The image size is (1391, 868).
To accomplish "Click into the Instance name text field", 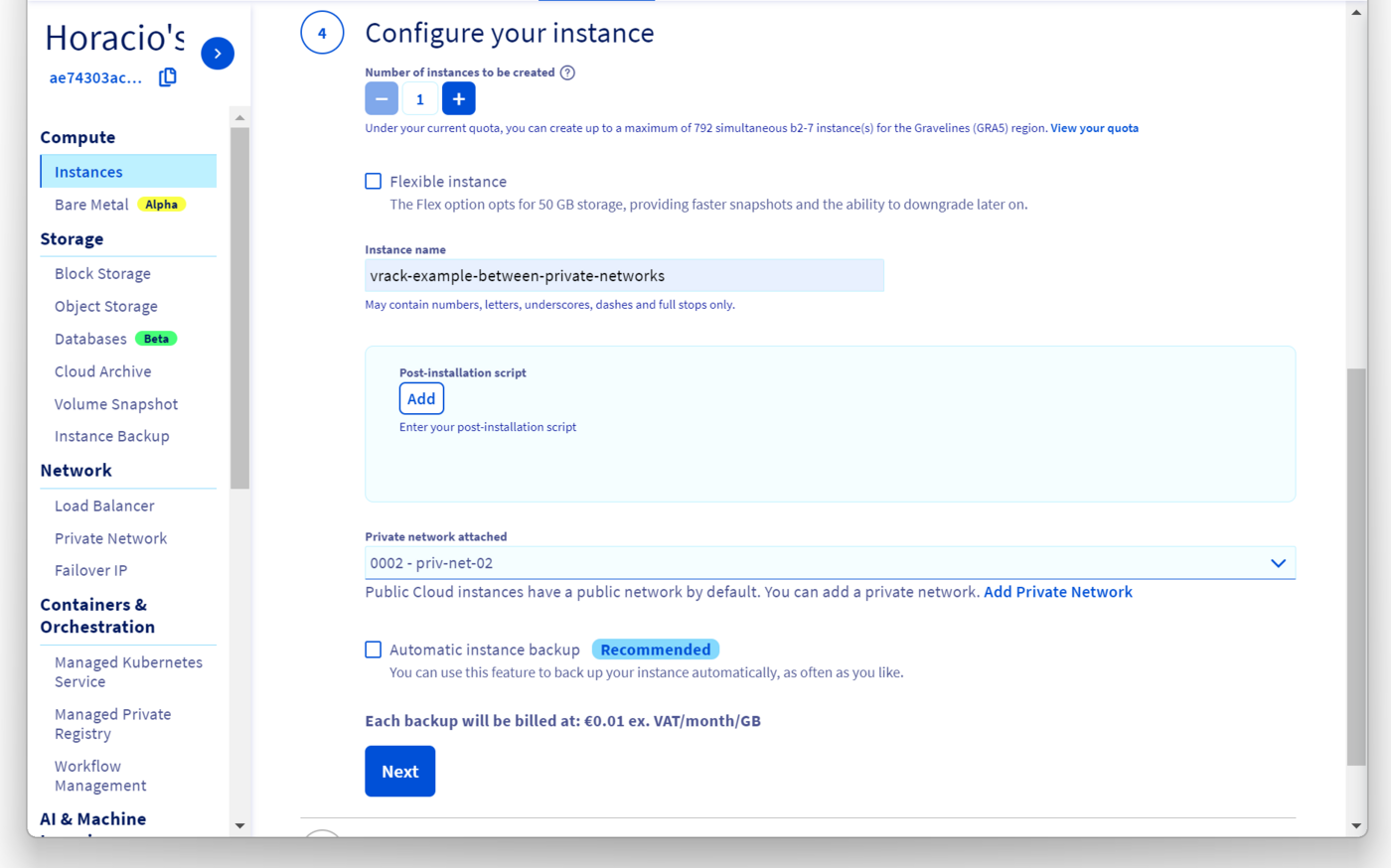I will [x=624, y=276].
